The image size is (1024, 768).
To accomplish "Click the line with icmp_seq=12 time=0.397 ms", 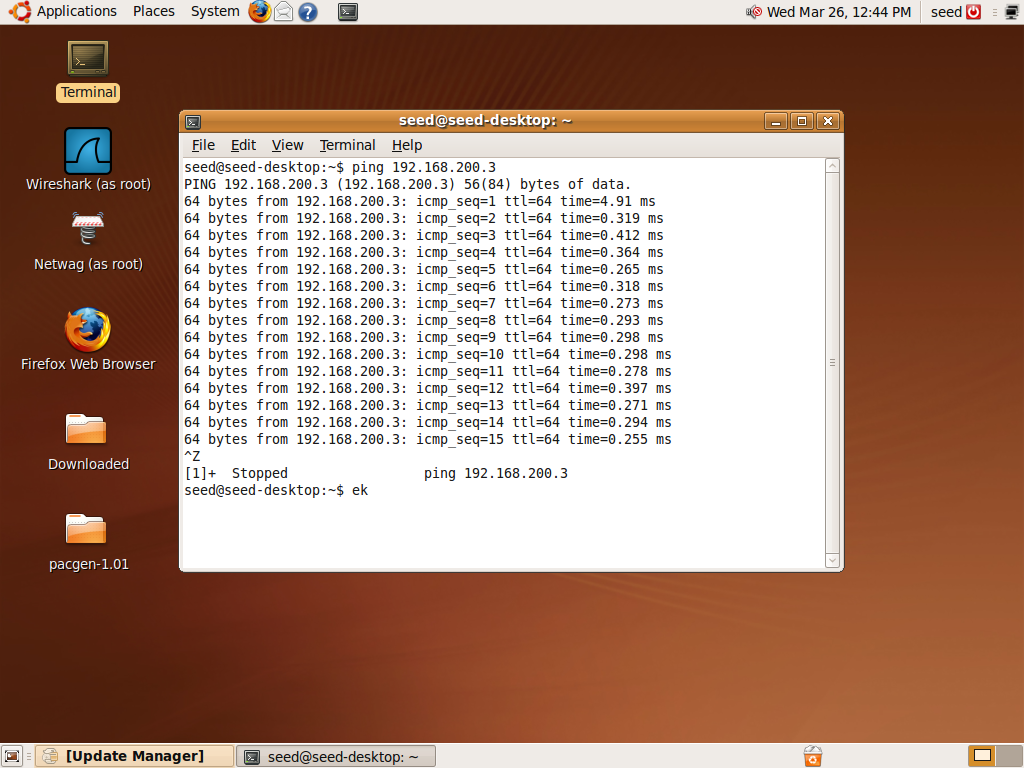I will tap(427, 388).
